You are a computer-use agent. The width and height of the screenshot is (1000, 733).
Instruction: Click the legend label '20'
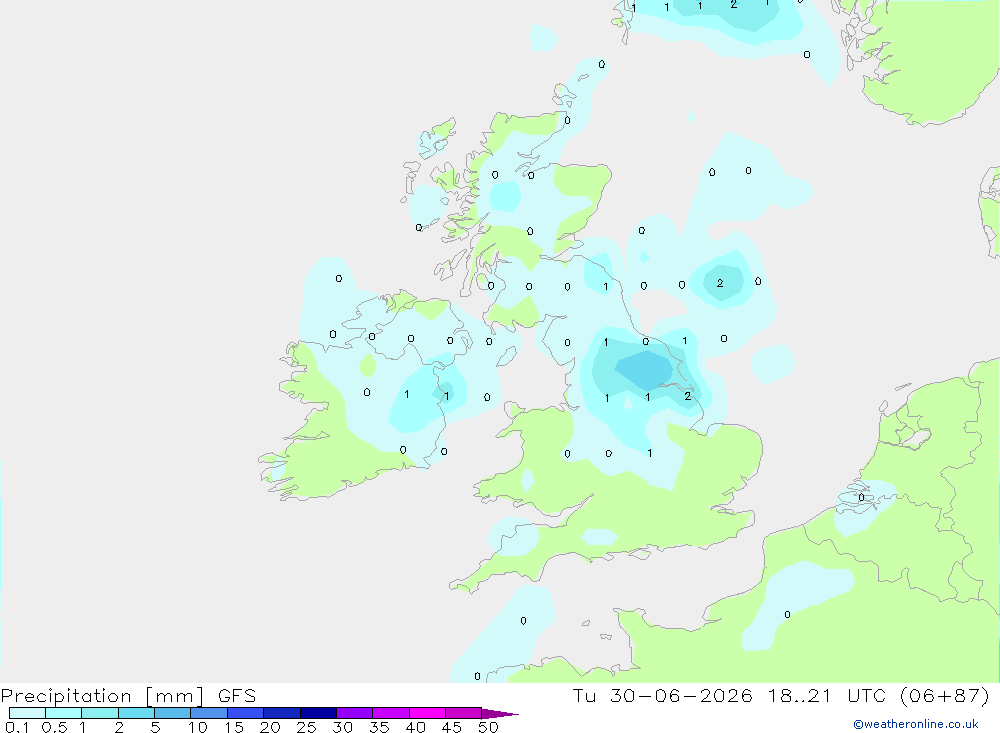[x=270, y=727]
